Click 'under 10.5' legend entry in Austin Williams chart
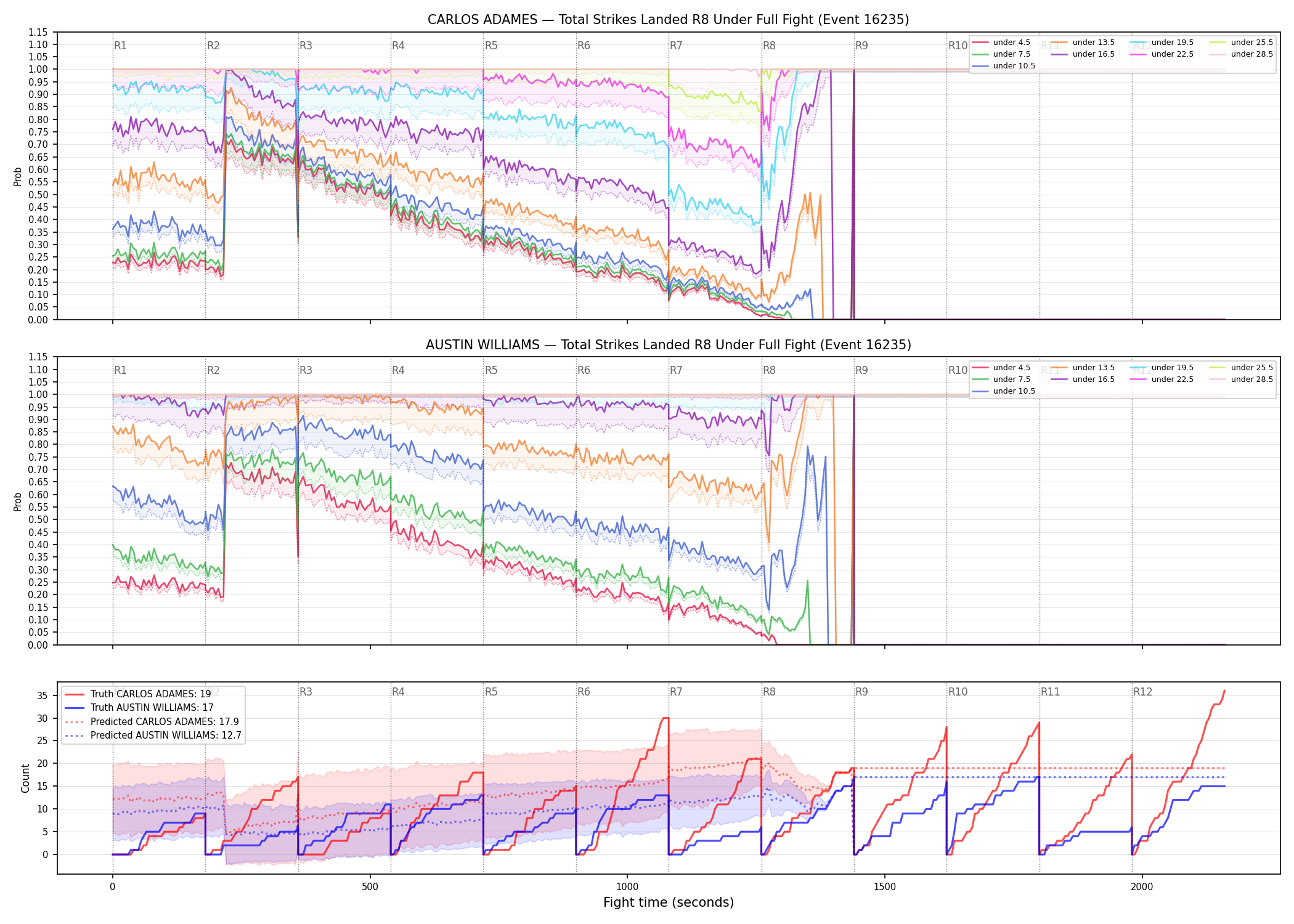The image size is (1294, 924). click(1004, 391)
